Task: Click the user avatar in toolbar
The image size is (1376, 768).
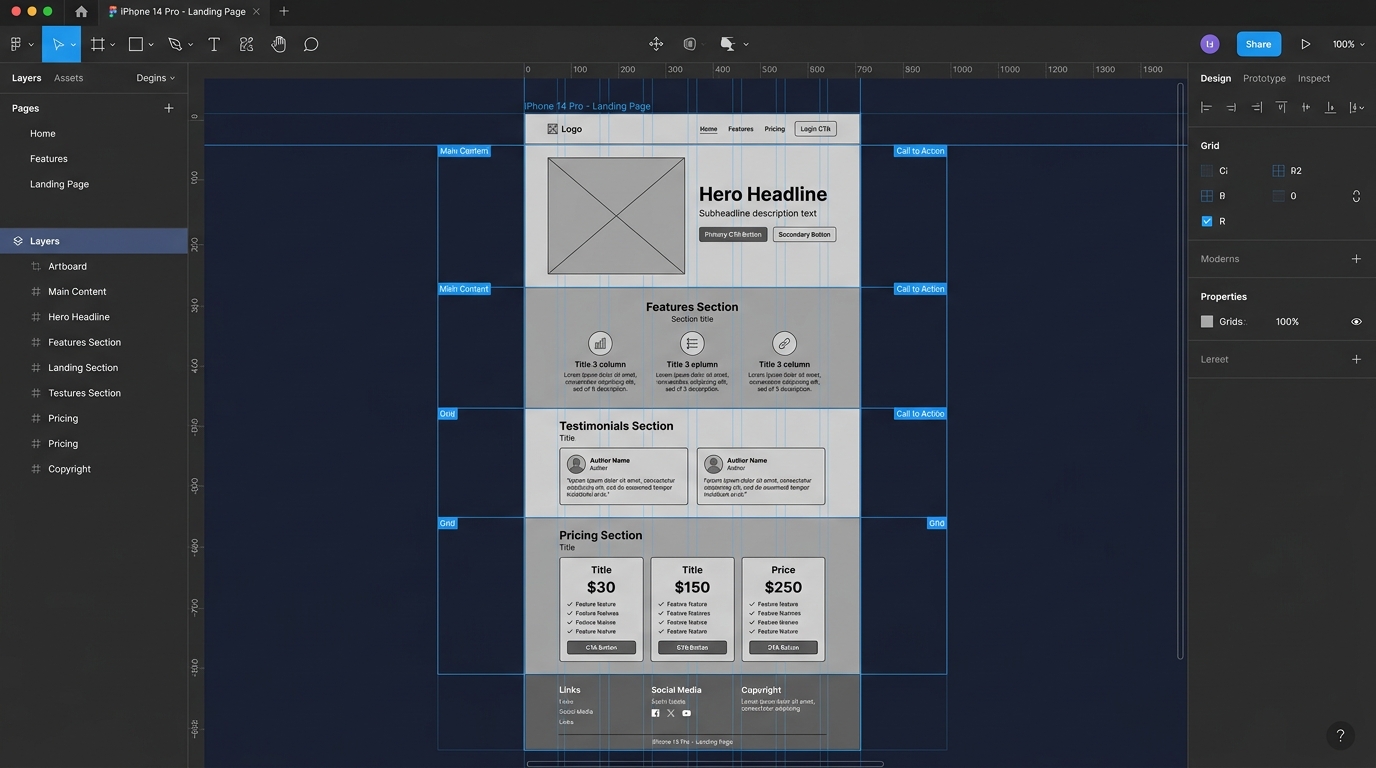Action: 1210,44
